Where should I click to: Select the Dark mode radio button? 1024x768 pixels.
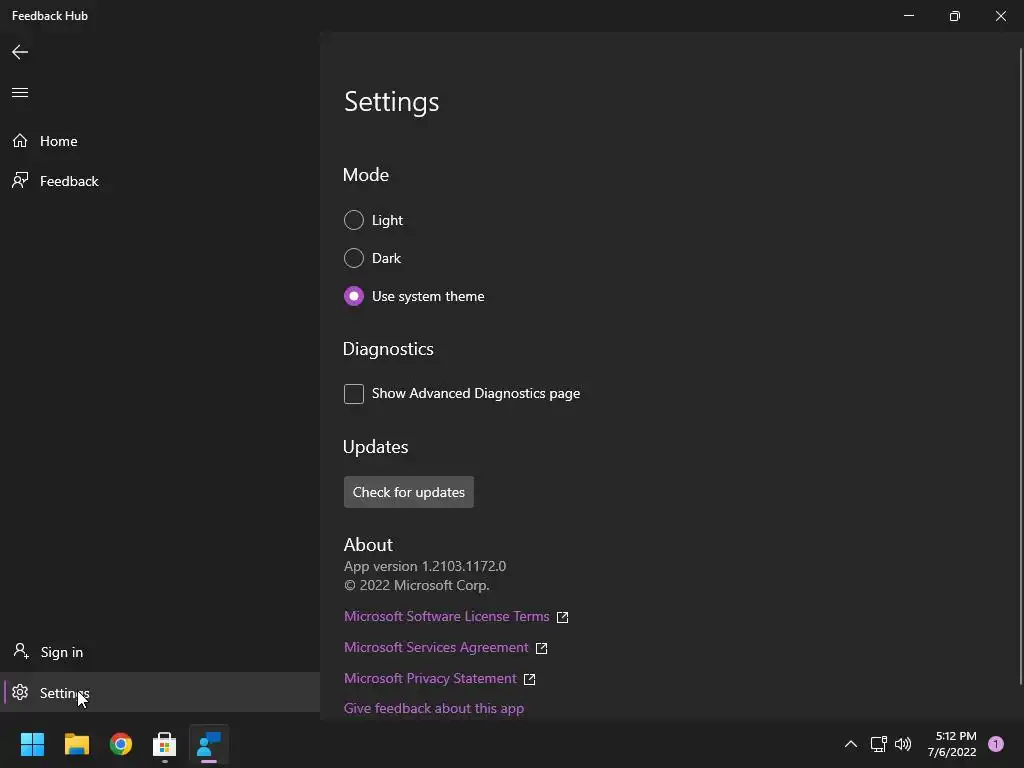353,258
